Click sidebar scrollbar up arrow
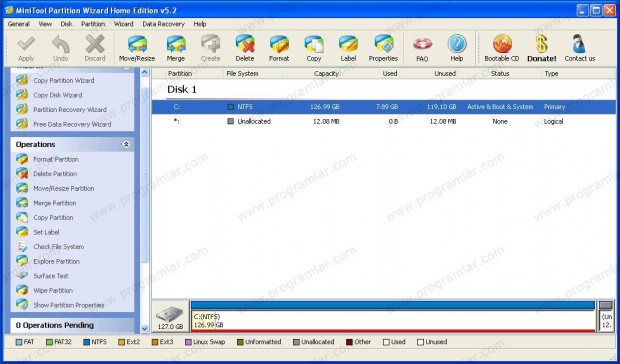 point(145,73)
